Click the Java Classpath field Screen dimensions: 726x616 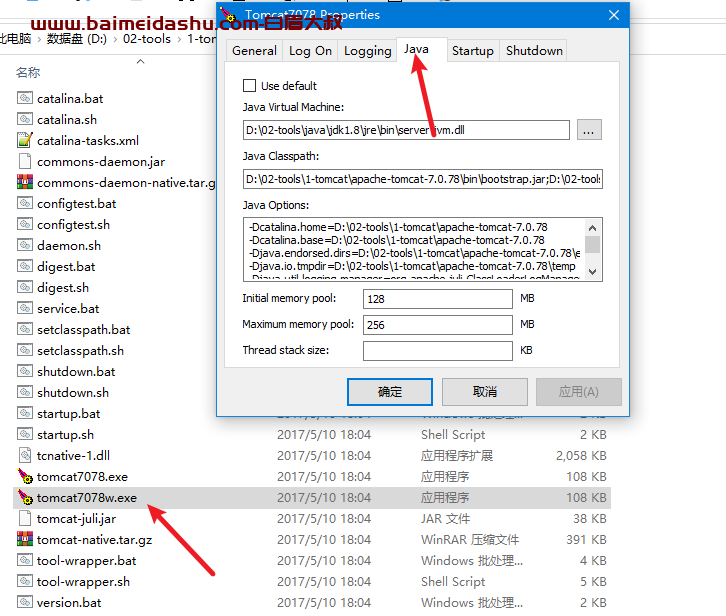pos(423,179)
